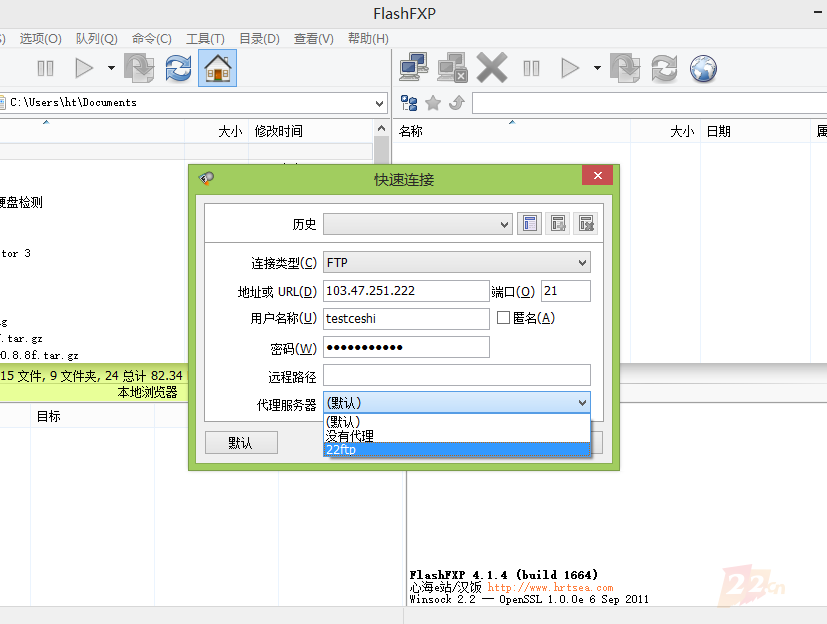Refresh the local file list with blue arrows icon

(178, 68)
